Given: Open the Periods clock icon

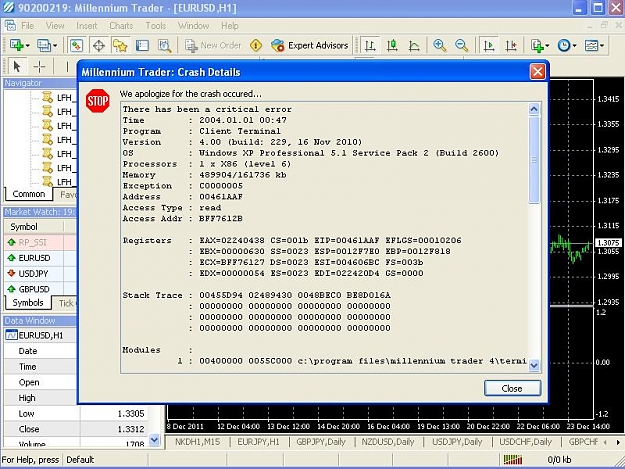Looking at the screenshot, I should click(564, 45).
